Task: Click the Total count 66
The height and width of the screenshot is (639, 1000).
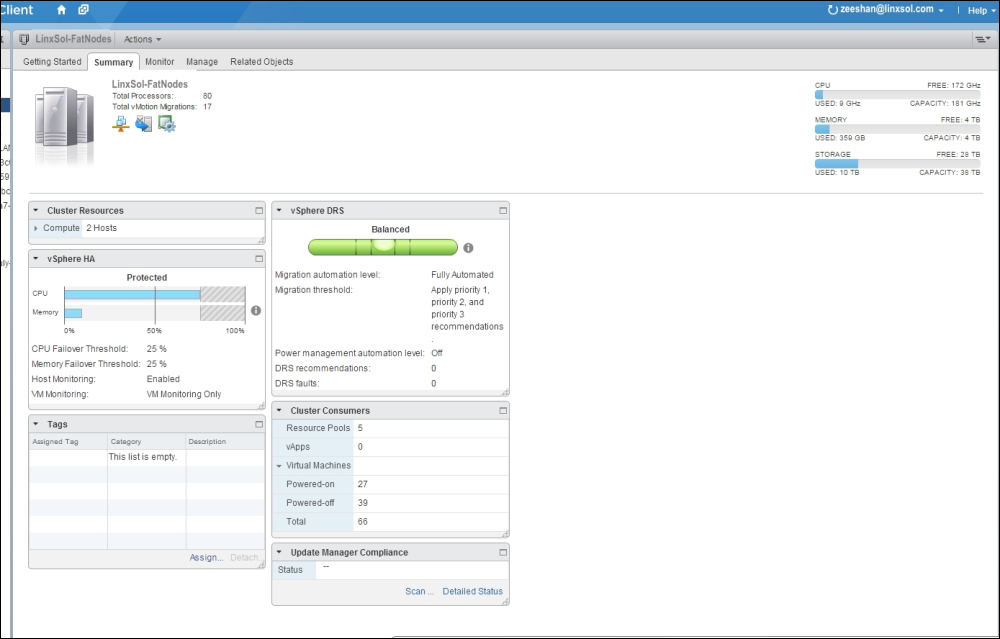Action: pos(362,522)
